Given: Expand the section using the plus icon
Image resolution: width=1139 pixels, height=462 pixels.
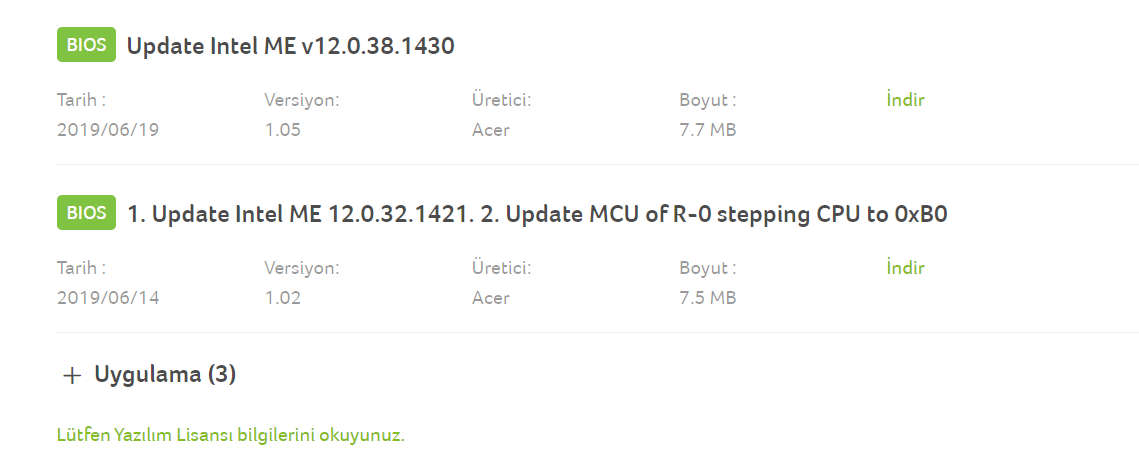Looking at the screenshot, I should (x=71, y=376).
